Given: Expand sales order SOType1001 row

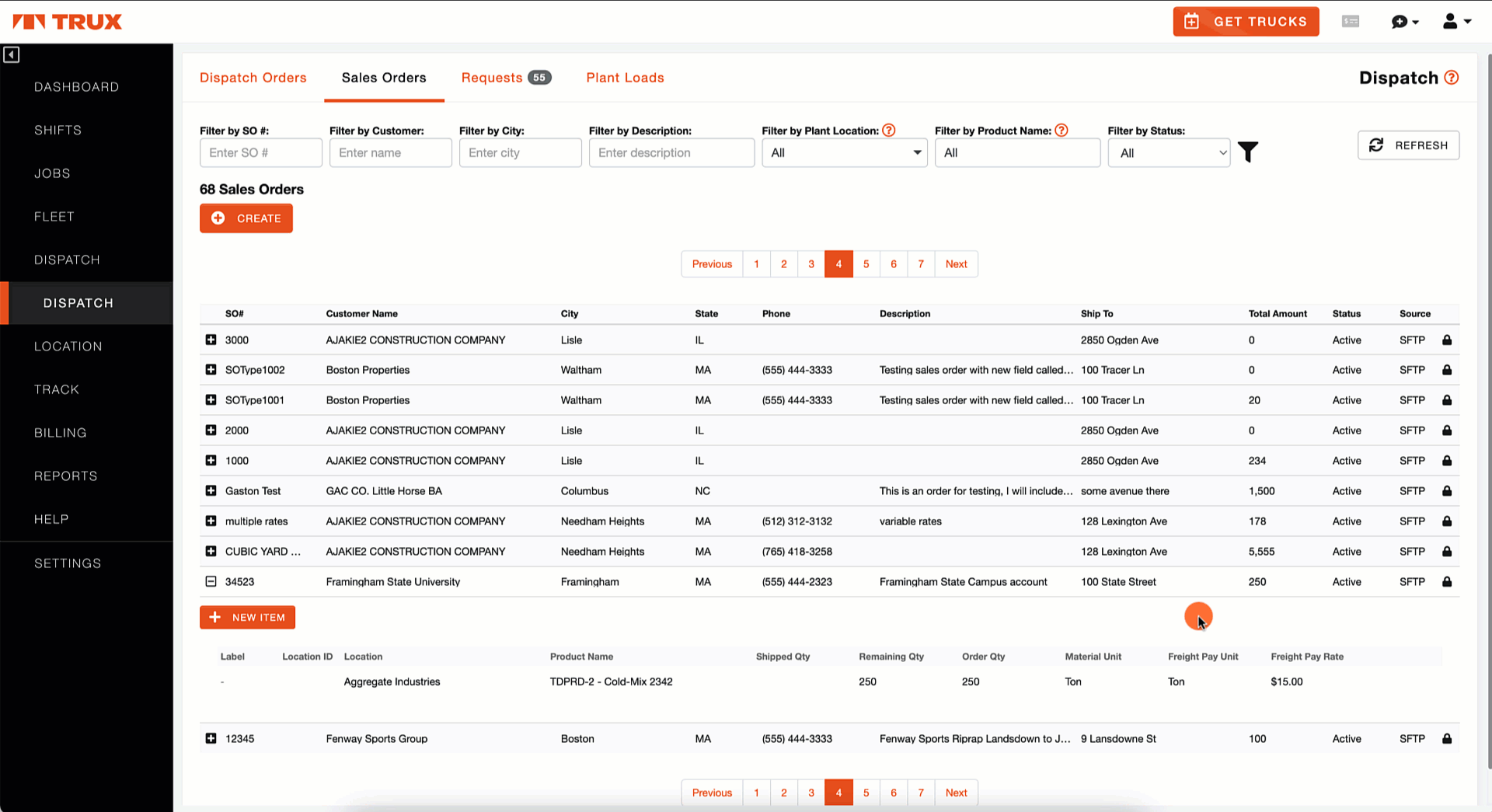Looking at the screenshot, I should point(211,400).
